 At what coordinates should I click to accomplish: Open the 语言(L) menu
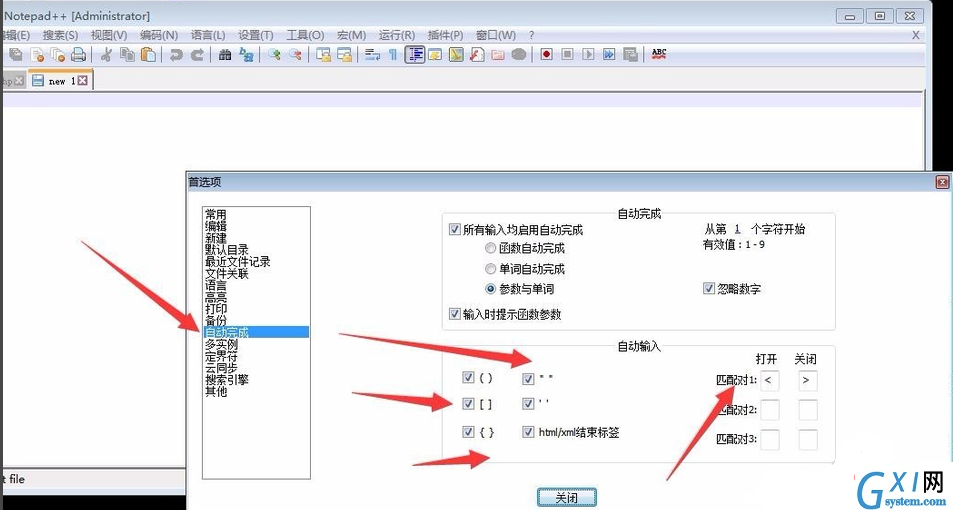[x=208, y=35]
